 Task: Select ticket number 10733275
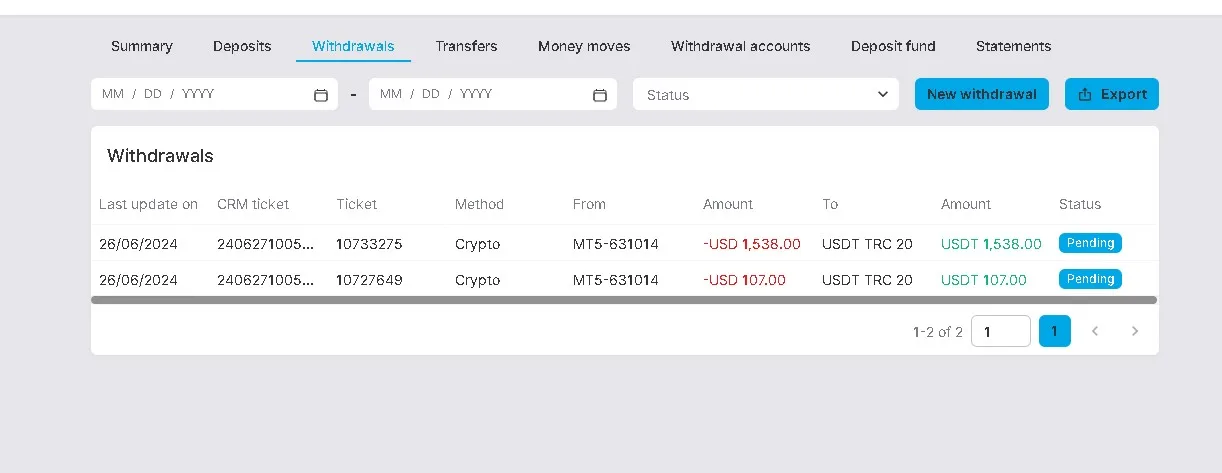(370, 244)
